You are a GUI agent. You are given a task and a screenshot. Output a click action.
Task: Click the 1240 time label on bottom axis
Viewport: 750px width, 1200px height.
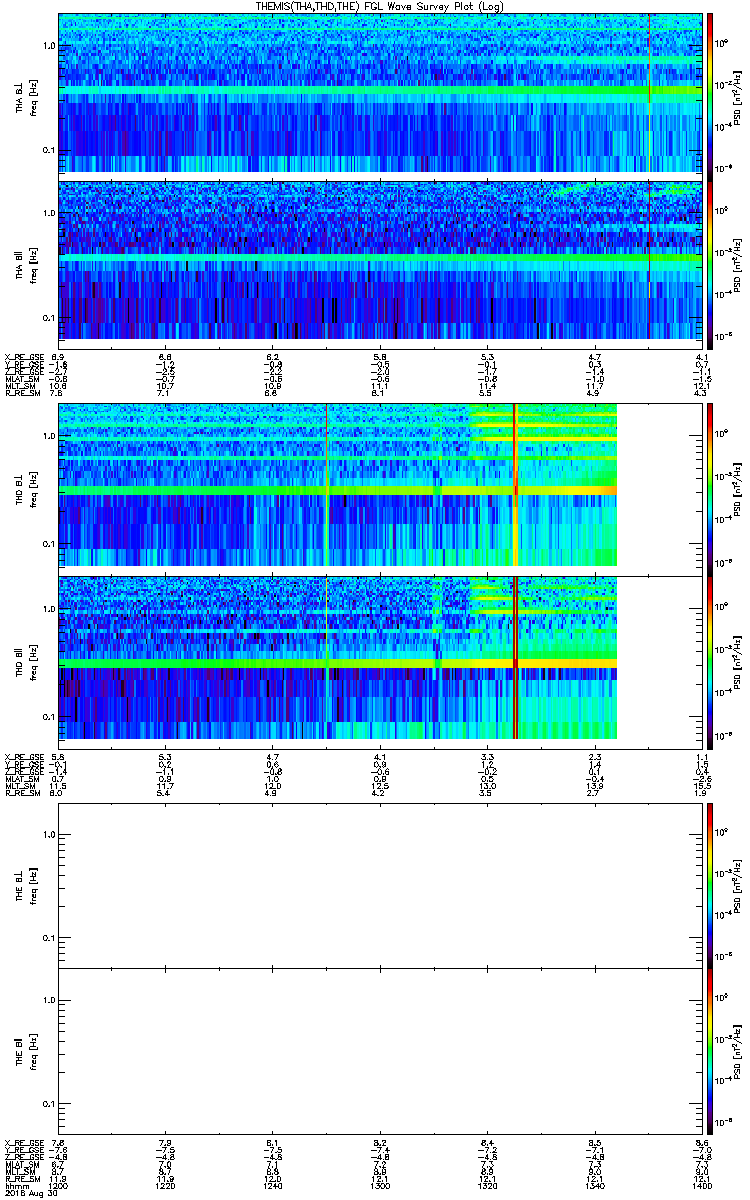pyautogui.click(x=273, y=1185)
